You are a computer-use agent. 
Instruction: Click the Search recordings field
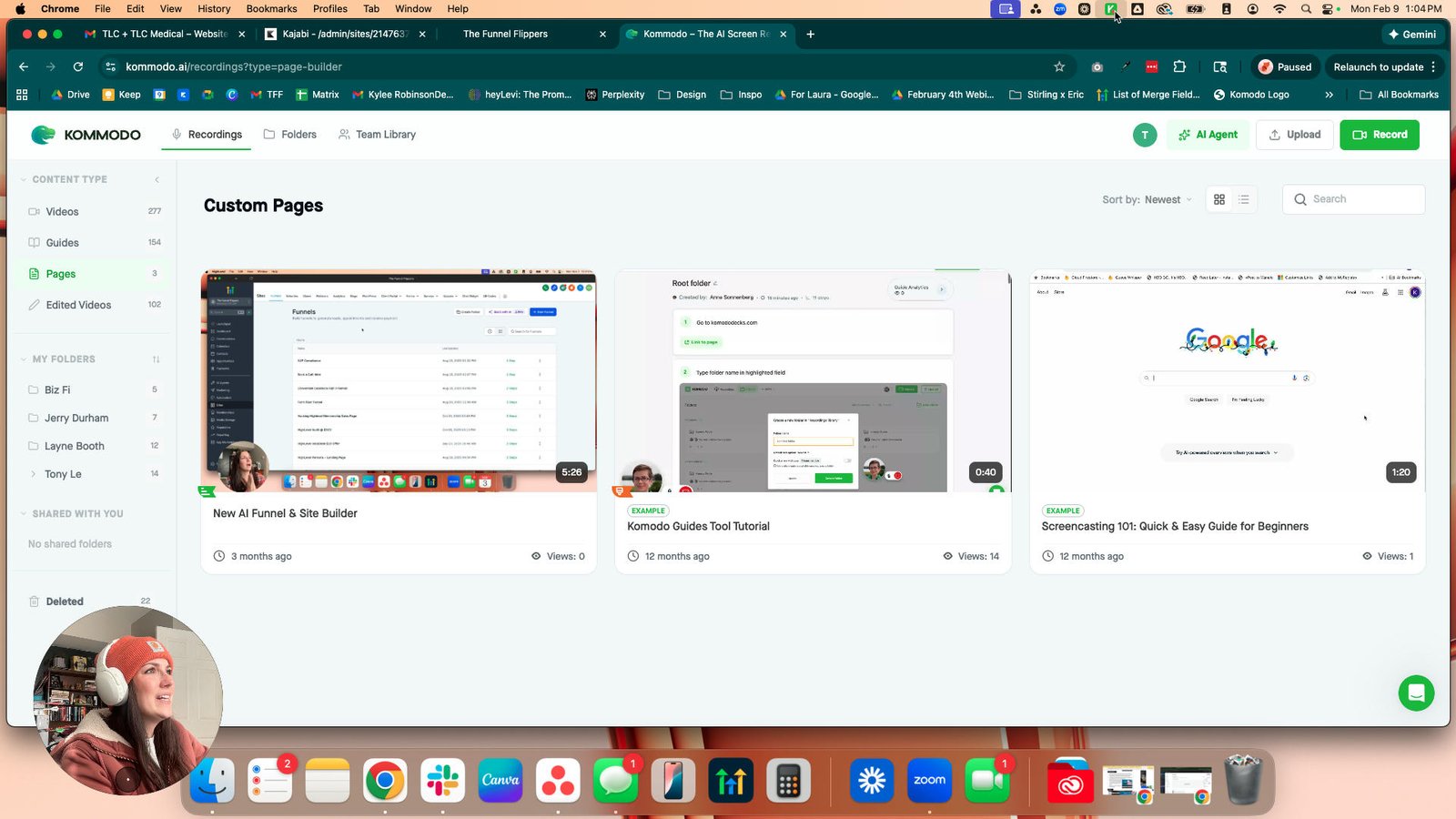(x=1353, y=199)
